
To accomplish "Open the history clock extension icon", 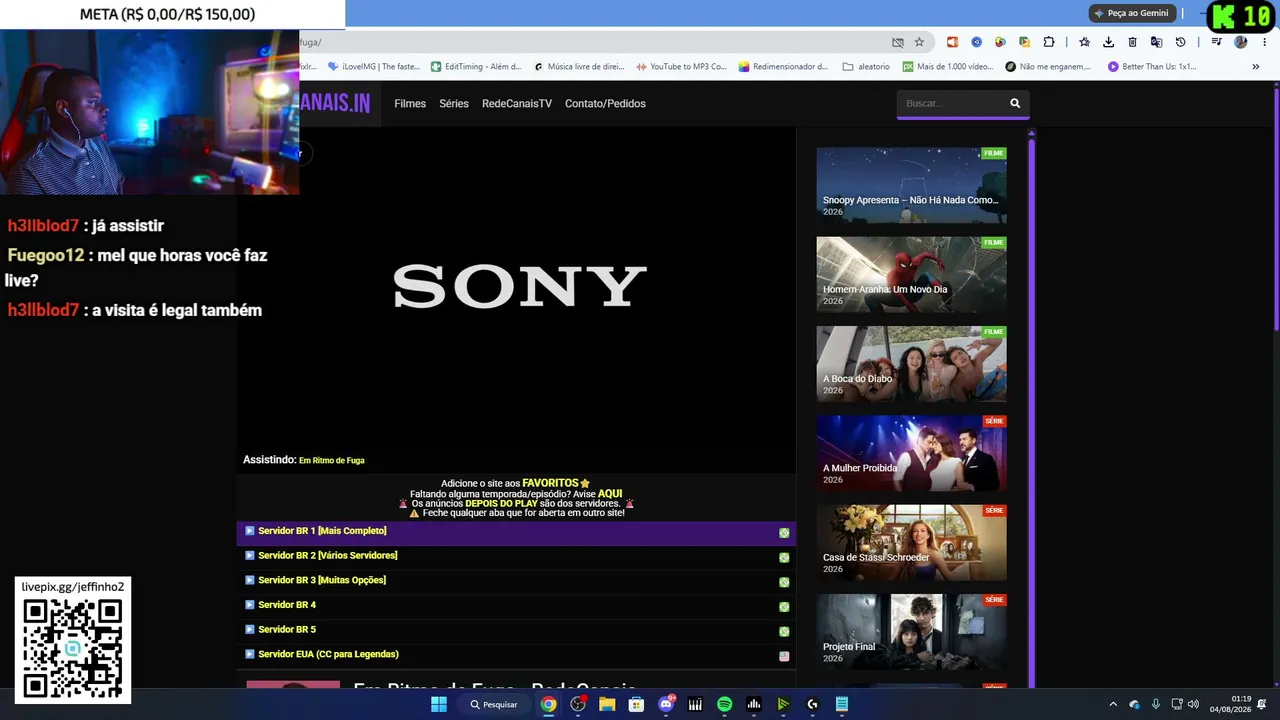I will tap(1180, 42).
